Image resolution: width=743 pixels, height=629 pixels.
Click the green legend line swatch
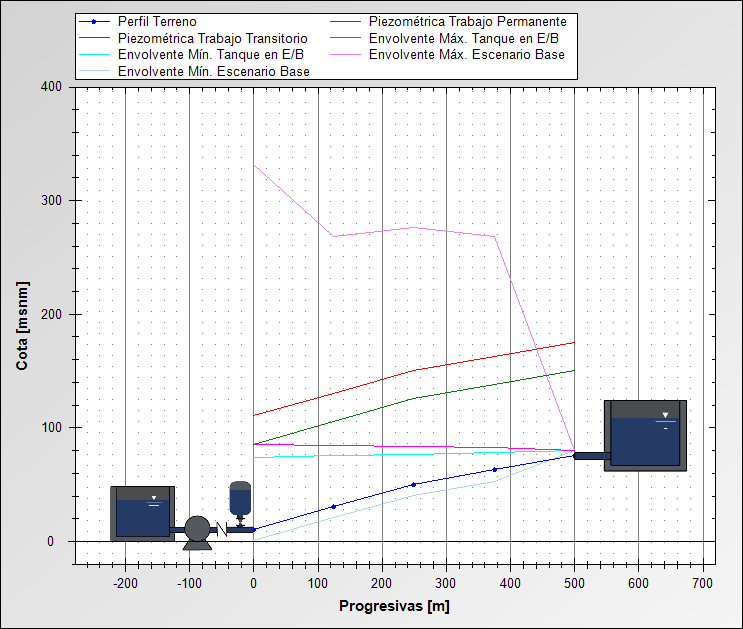click(x=345, y=22)
